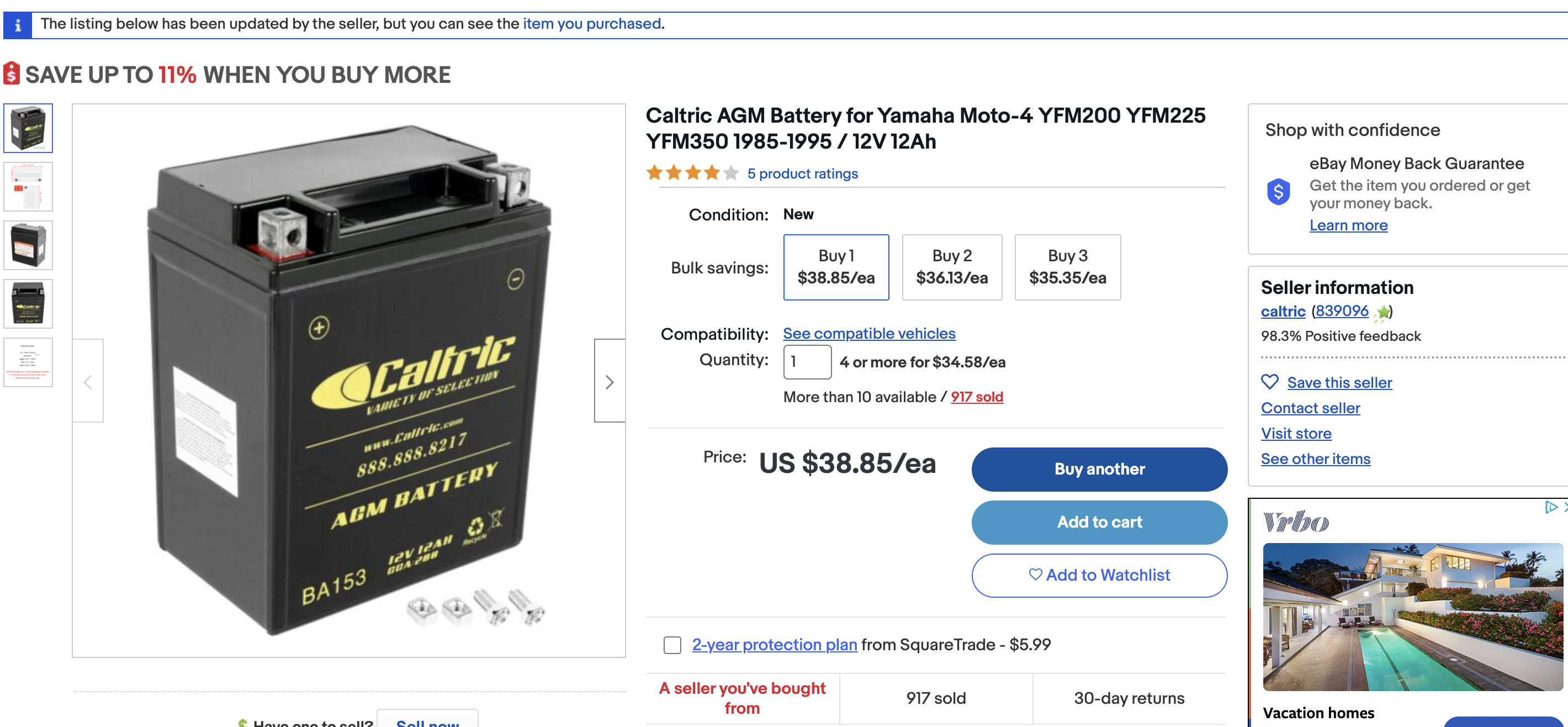Open the See compatible vehicles link

868,334
